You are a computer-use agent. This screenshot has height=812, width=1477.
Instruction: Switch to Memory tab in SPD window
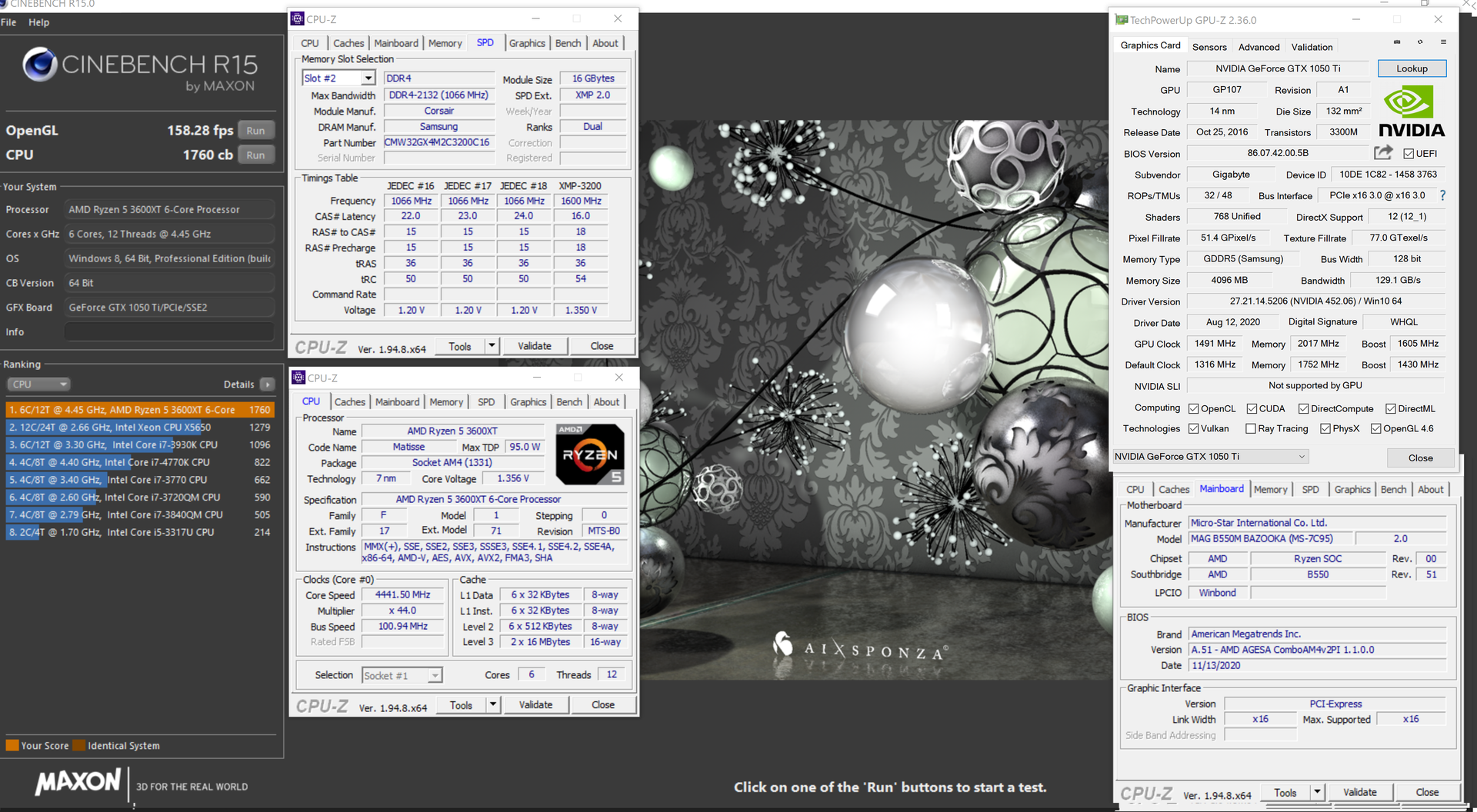pos(445,43)
